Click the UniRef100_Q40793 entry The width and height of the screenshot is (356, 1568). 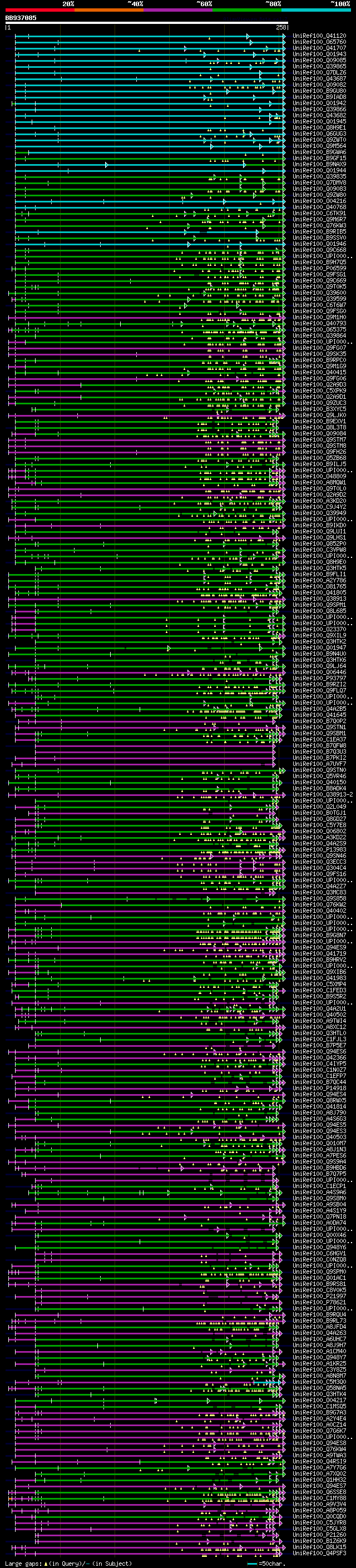point(319,323)
